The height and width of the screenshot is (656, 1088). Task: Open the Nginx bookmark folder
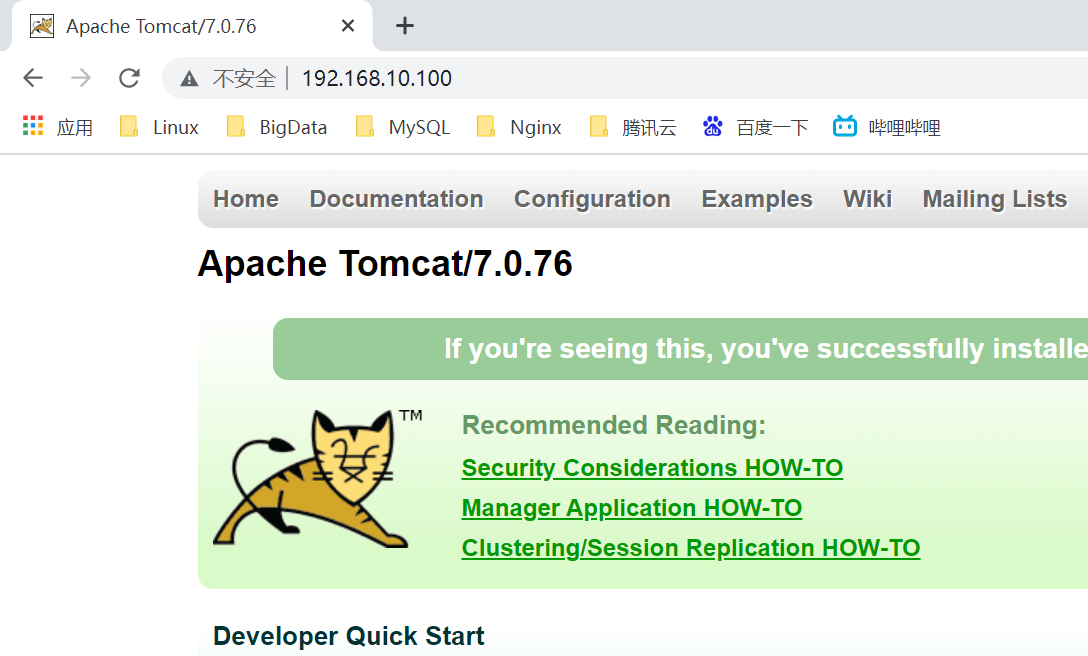click(519, 127)
